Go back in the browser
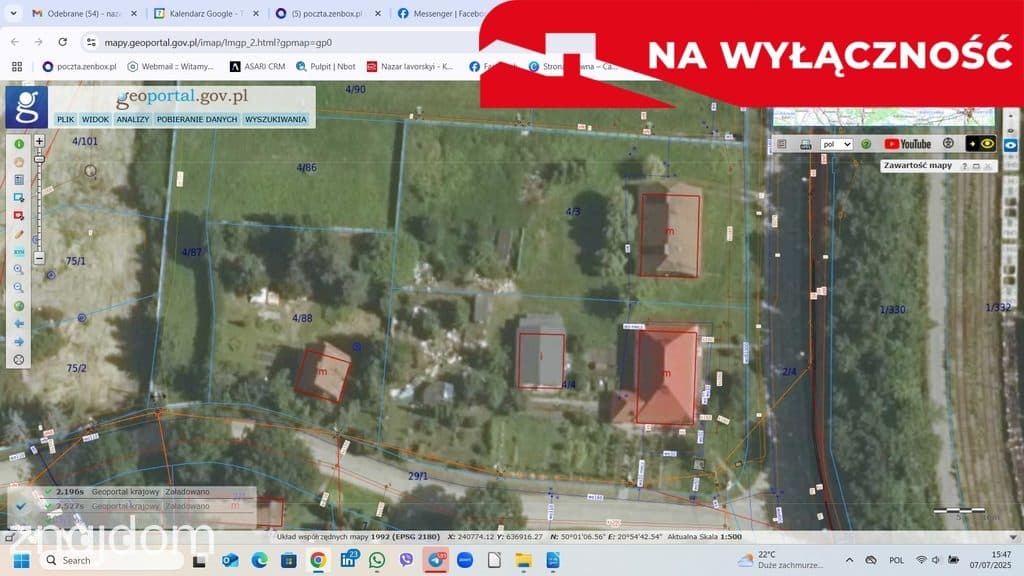 (x=14, y=42)
